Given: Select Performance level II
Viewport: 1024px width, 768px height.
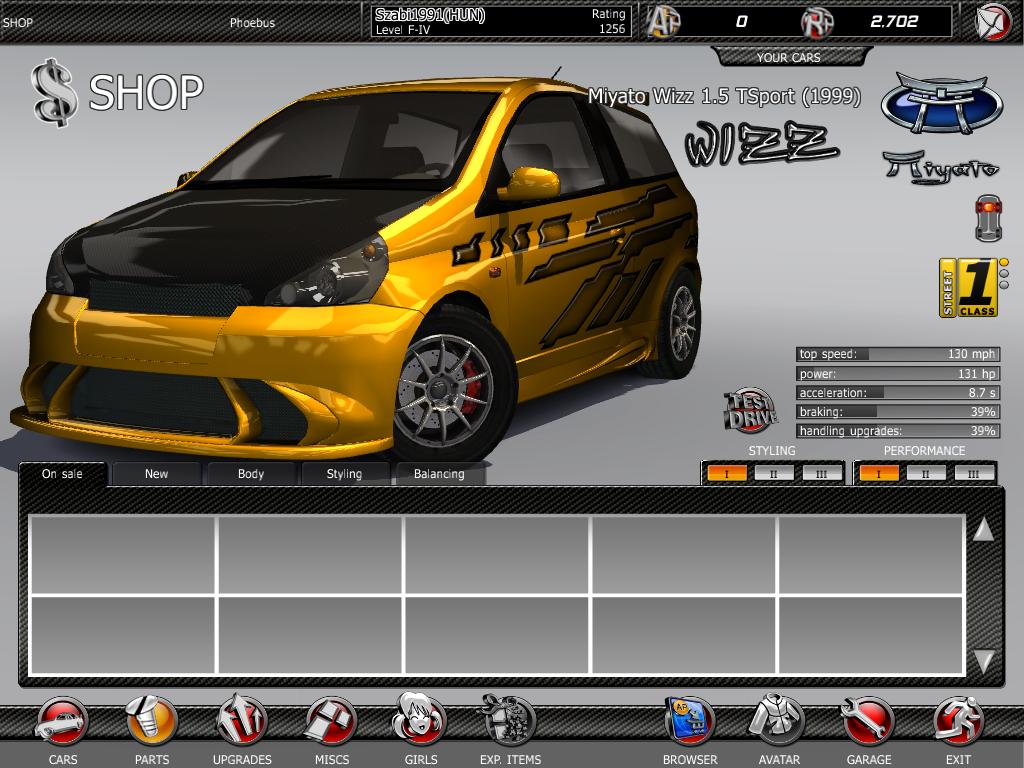Looking at the screenshot, I should [926, 473].
